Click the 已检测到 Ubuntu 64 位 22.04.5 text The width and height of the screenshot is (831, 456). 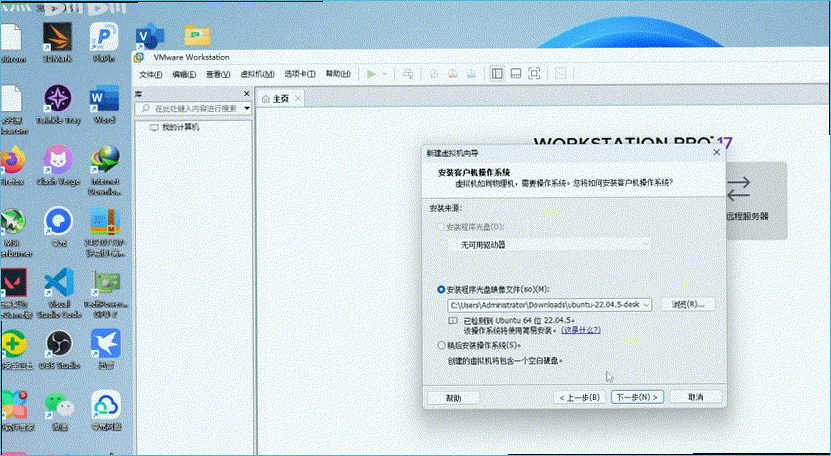519,320
